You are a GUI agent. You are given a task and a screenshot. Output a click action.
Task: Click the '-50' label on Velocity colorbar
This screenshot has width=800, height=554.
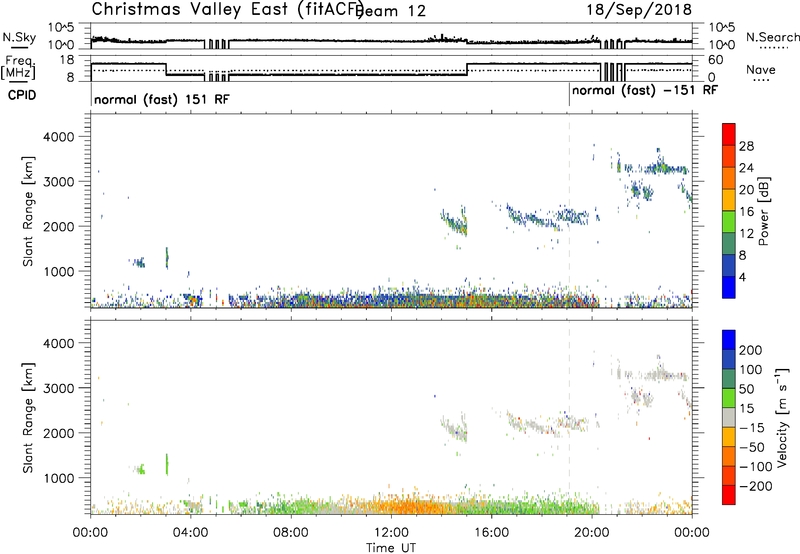pyautogui.click(x=752, y=447)
